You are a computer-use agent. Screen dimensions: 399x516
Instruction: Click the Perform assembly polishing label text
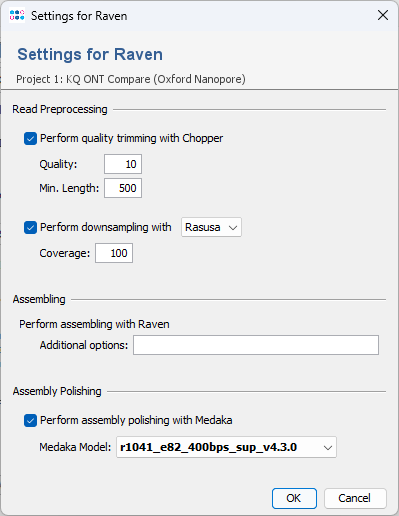click(x=136, y=420)
